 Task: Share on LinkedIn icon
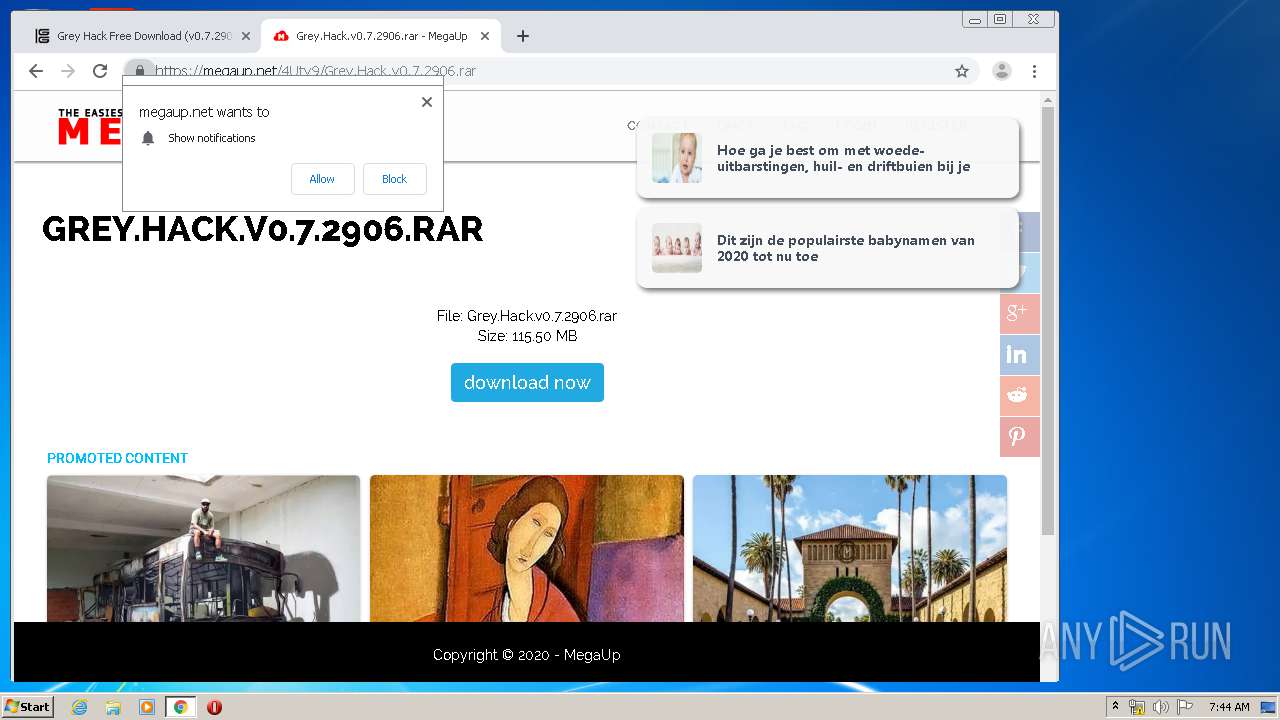(1018, 355)
